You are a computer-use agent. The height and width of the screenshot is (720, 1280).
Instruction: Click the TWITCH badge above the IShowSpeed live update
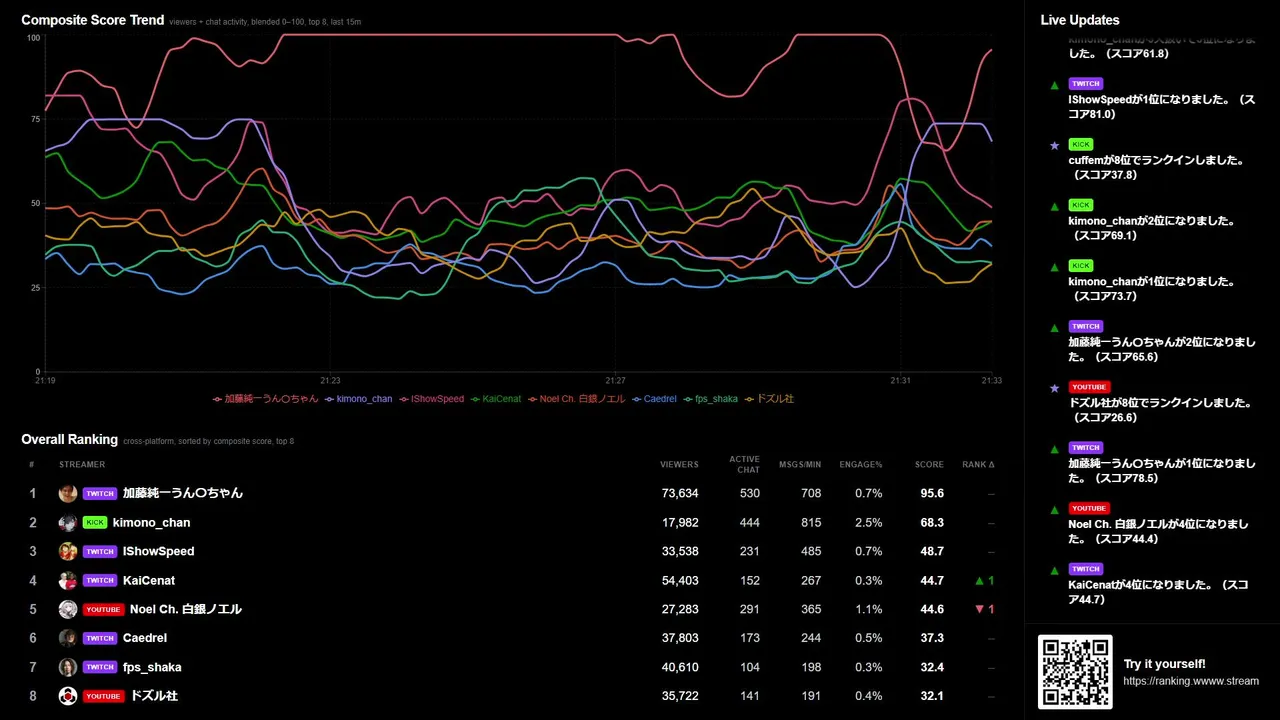tap(1086, 84)
